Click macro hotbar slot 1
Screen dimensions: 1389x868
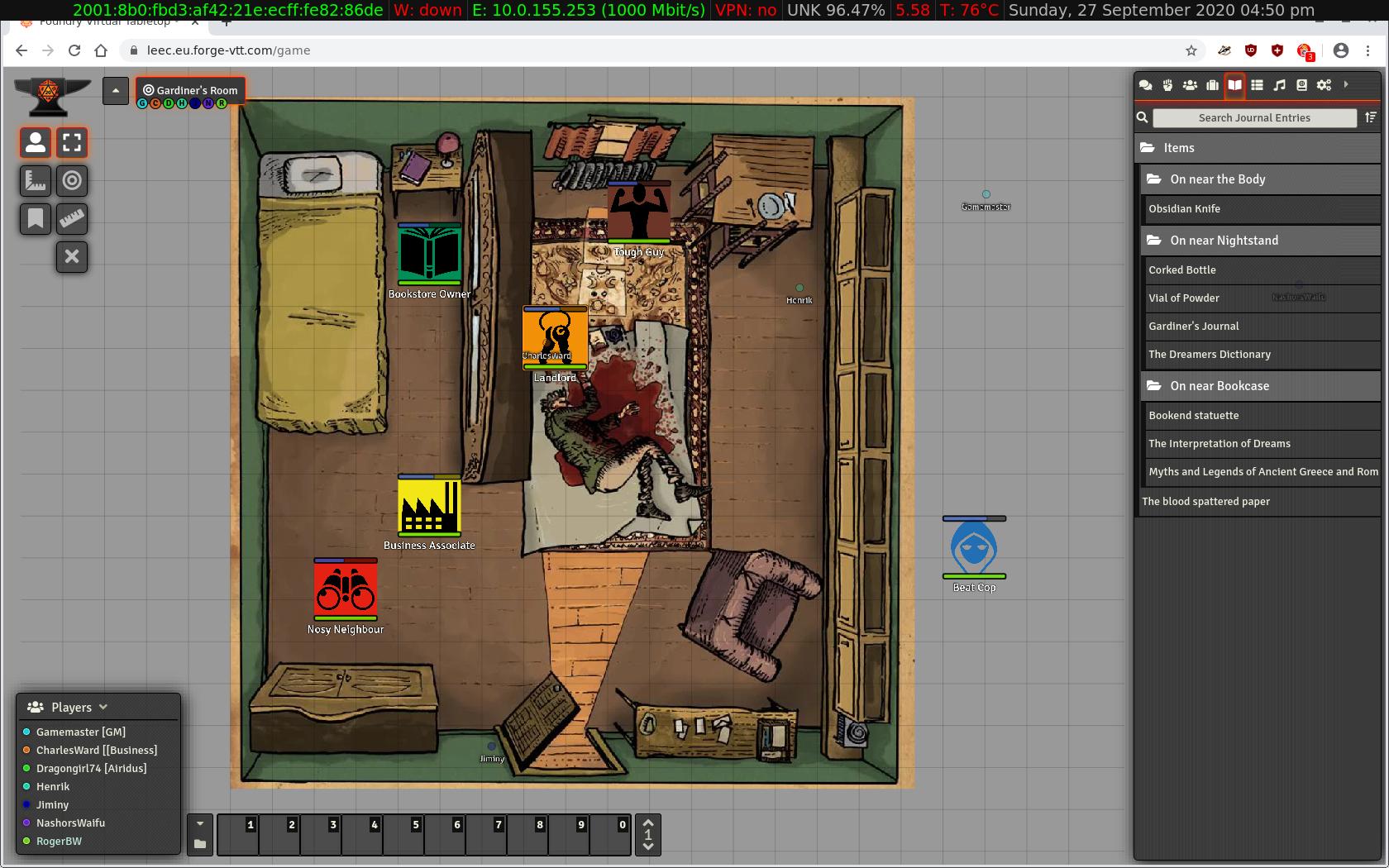pyautogui.click(x=238, y=835)
